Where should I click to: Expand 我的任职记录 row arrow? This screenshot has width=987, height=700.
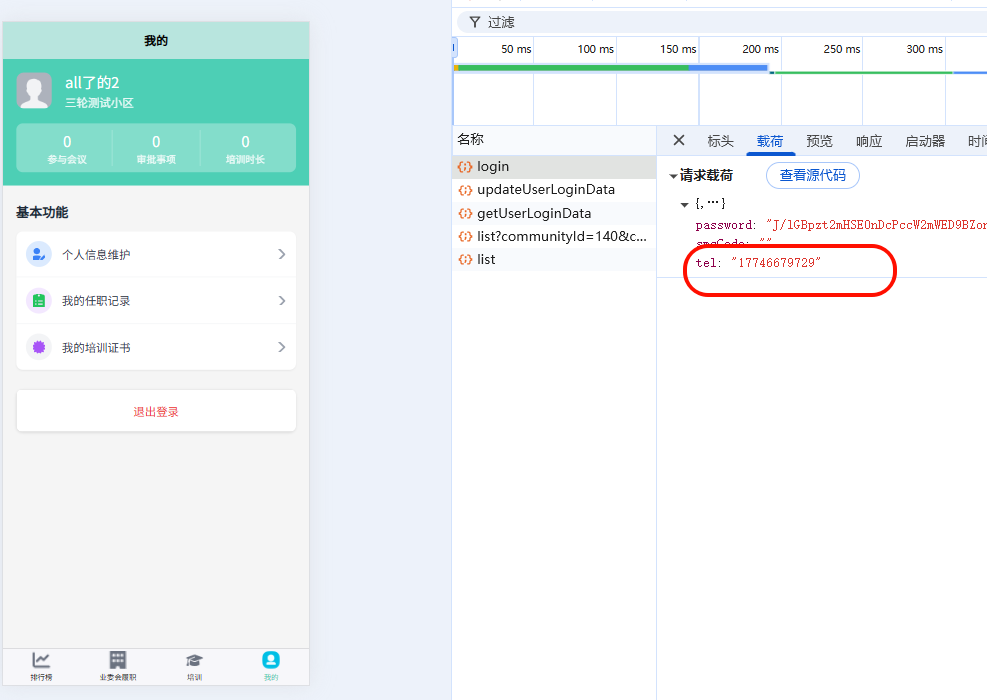pyautogui.click(x=282, y=301)
